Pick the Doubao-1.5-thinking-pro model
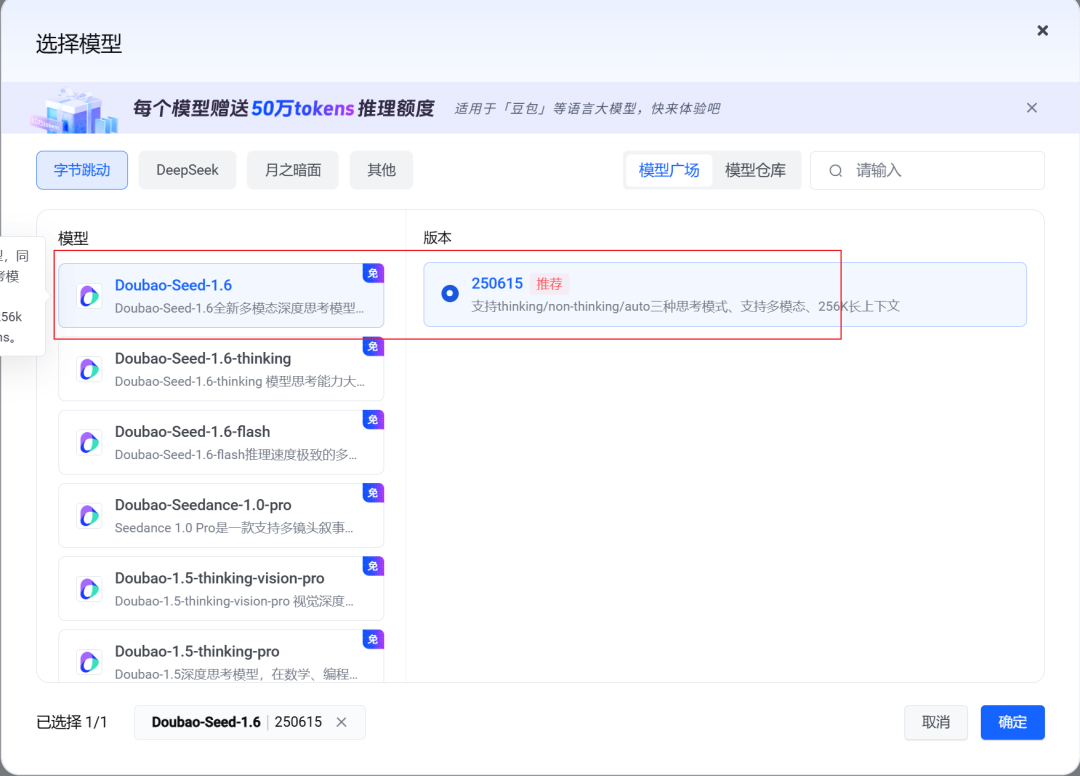 [x=221, y=656]
